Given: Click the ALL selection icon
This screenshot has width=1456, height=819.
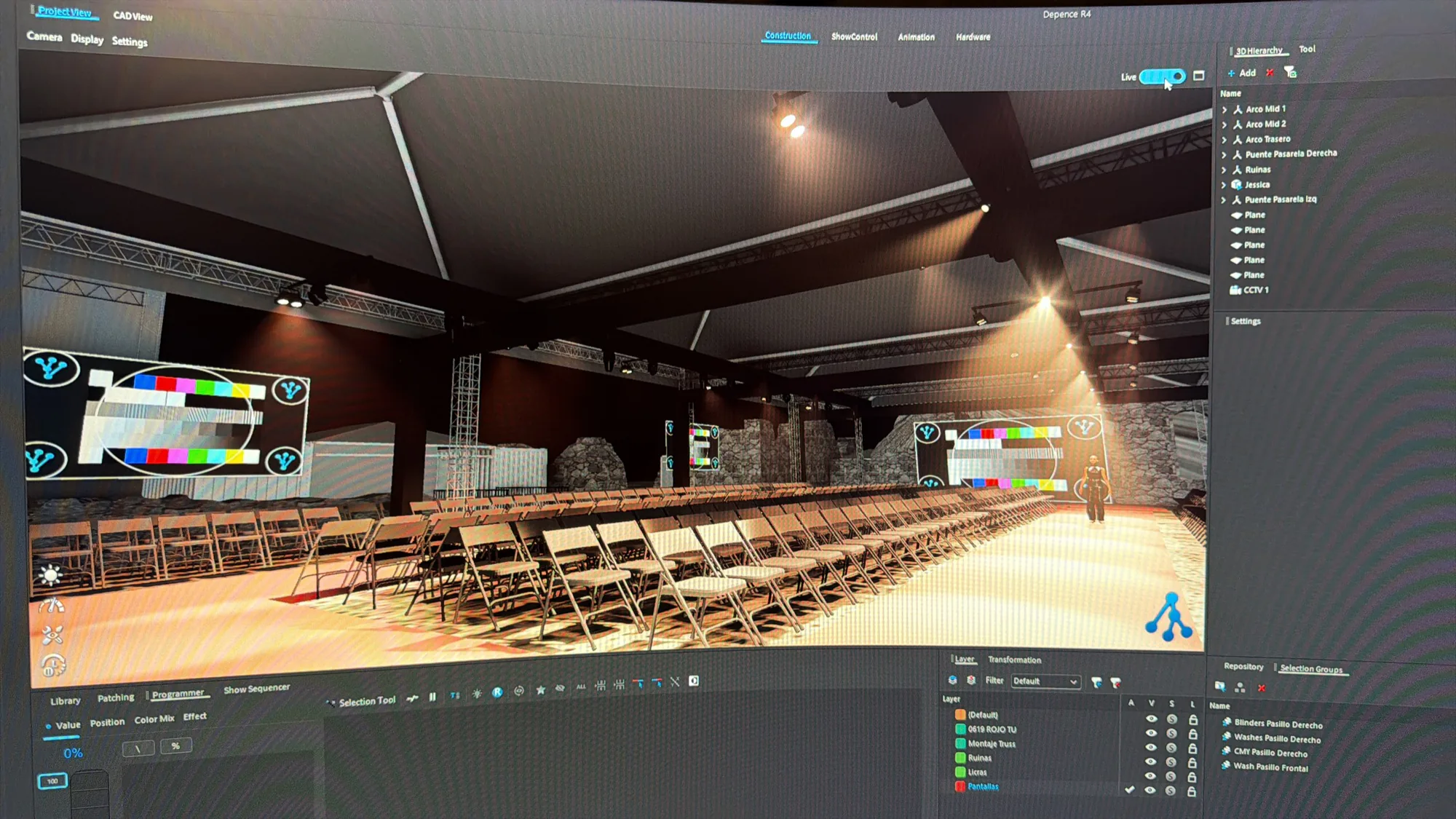Looking at the screenshot, I should coord(581,687).
